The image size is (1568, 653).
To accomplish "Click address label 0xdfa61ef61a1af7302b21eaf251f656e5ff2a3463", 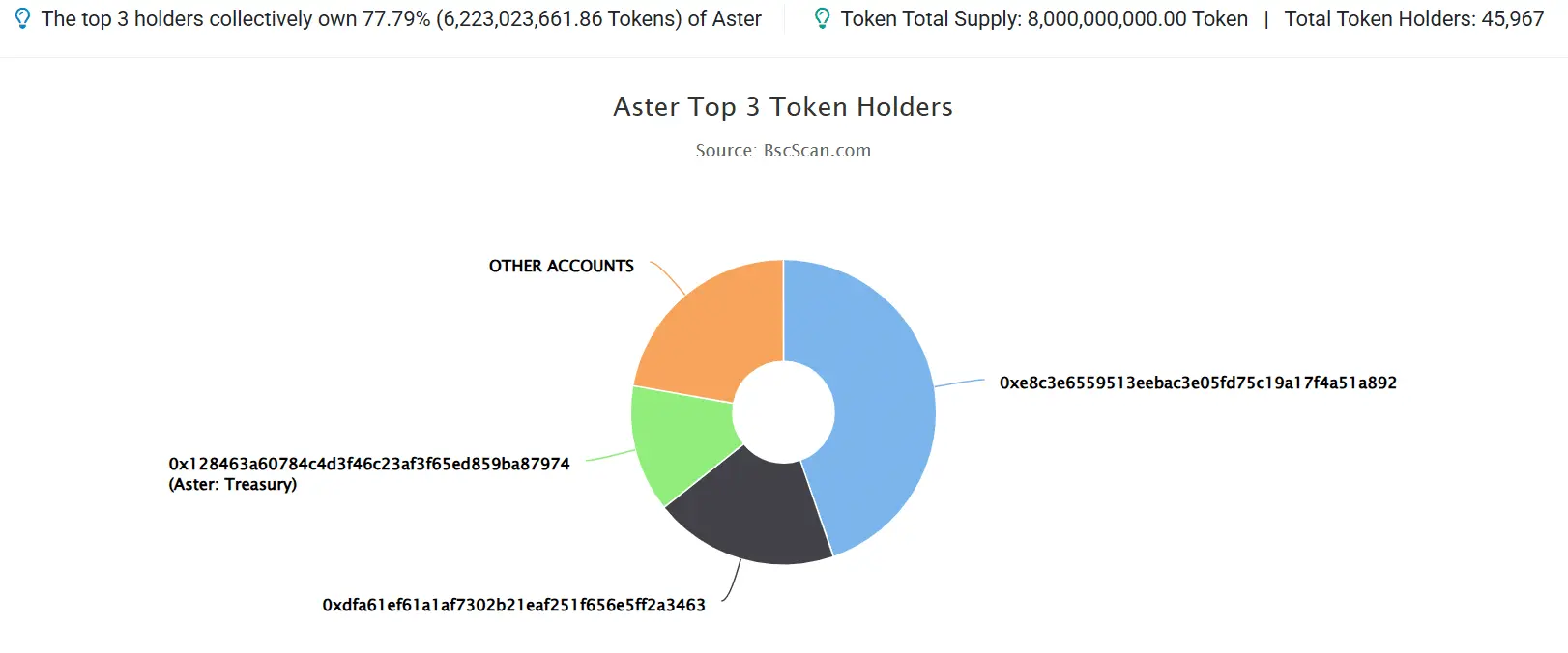I will click(513, 605).
